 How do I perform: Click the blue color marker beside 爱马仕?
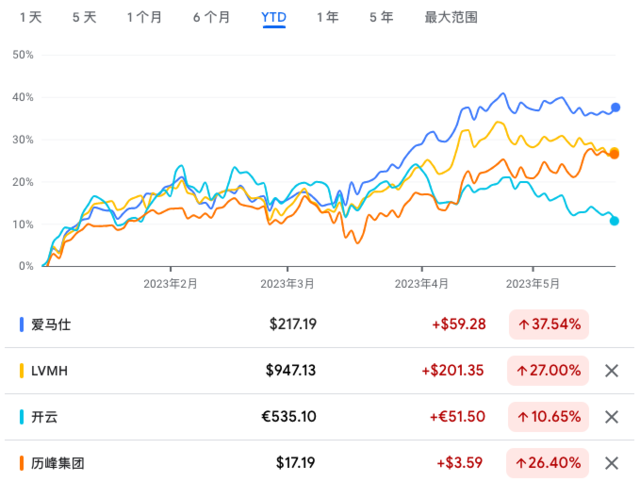22,324
